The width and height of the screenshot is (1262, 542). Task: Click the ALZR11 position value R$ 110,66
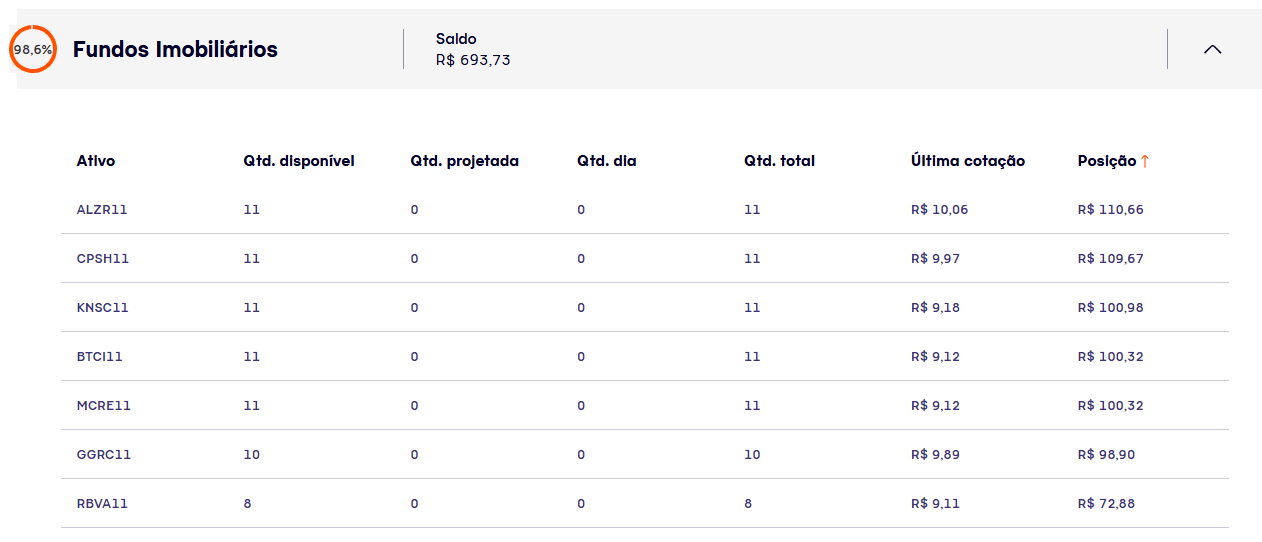[x=1111, y=210]
